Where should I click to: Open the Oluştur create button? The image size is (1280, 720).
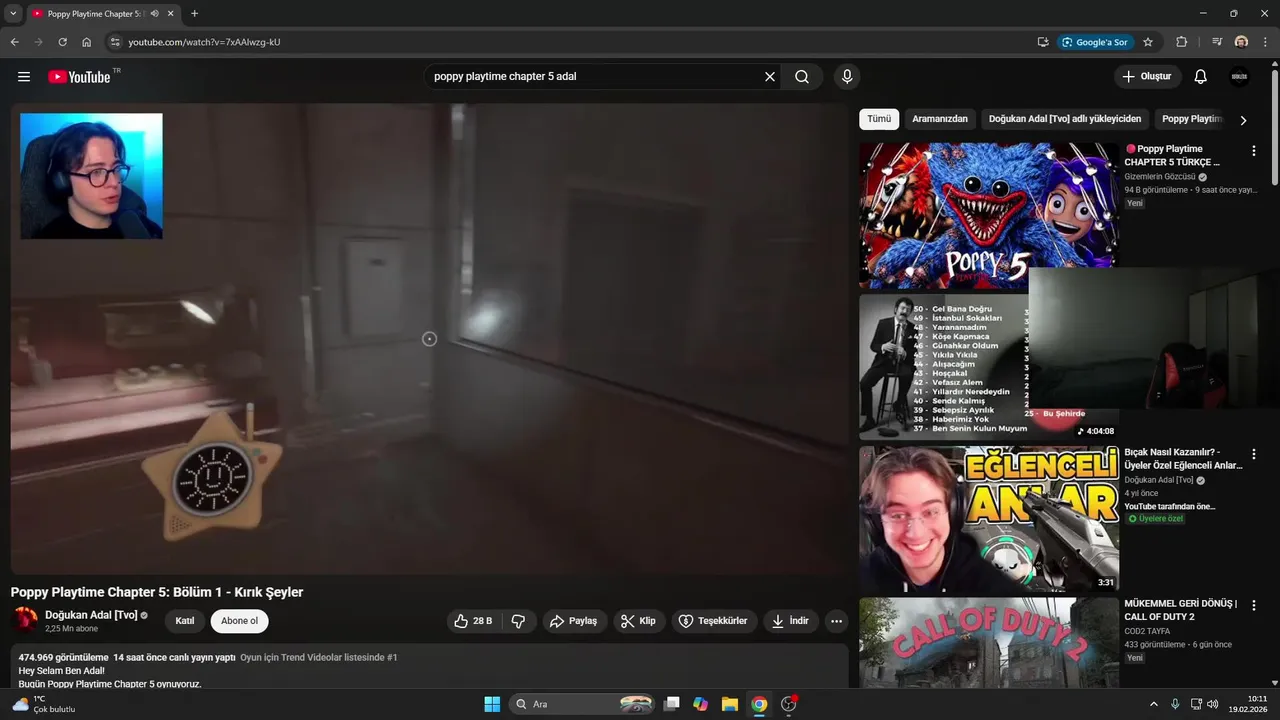point(1147,77)
